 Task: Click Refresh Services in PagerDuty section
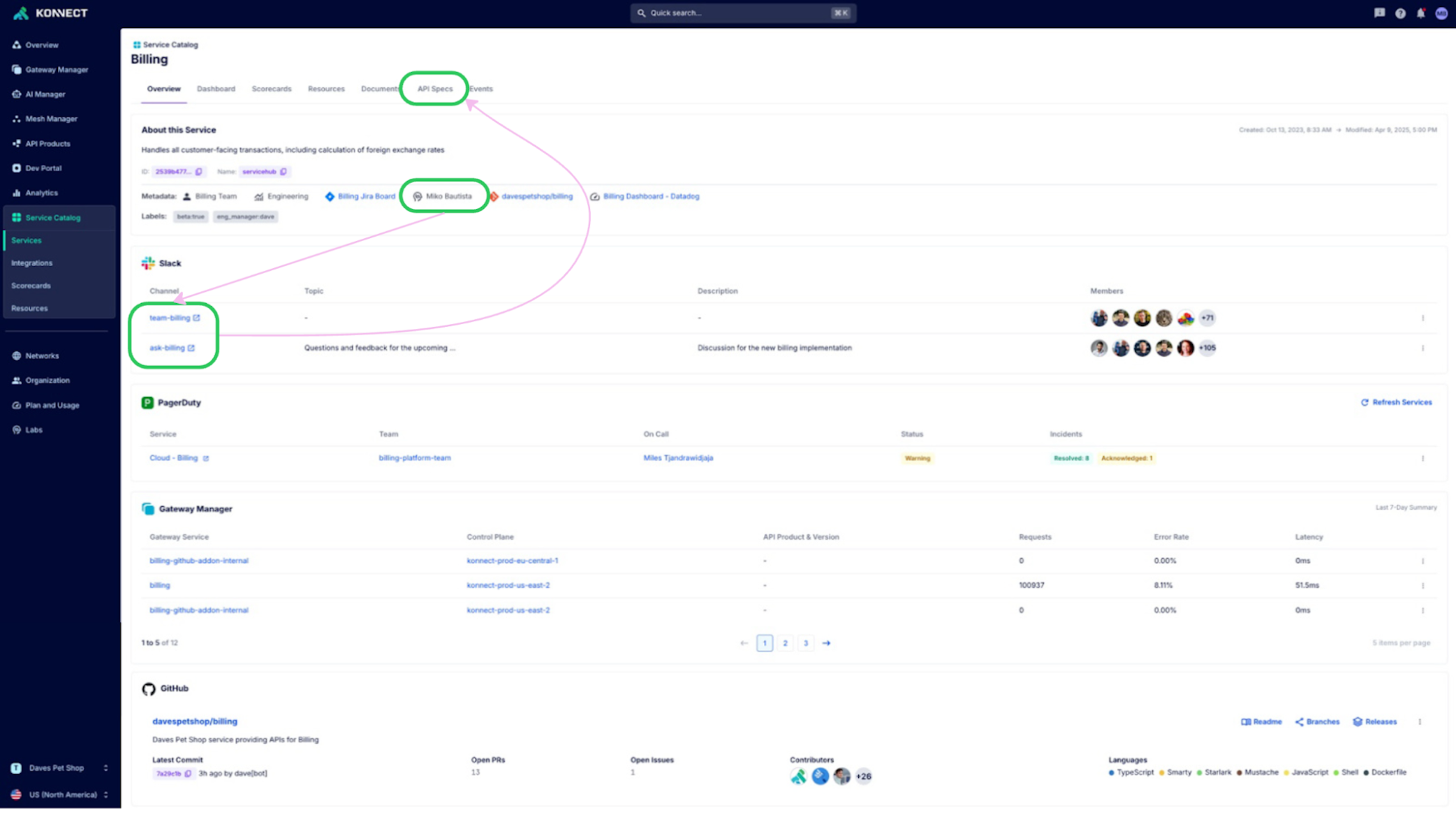(x=1396, y=402)
